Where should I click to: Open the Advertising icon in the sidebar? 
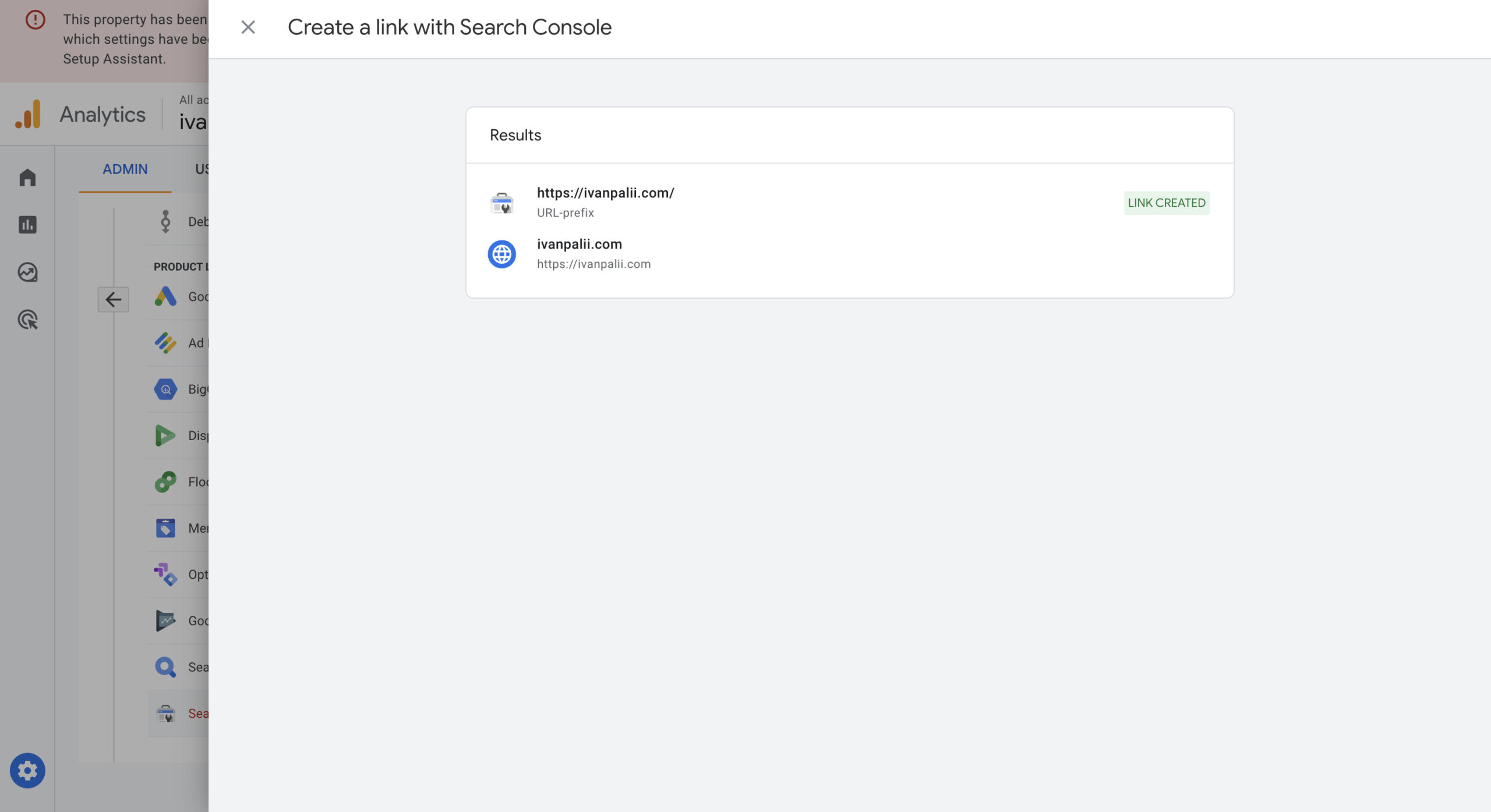[27, 320]
